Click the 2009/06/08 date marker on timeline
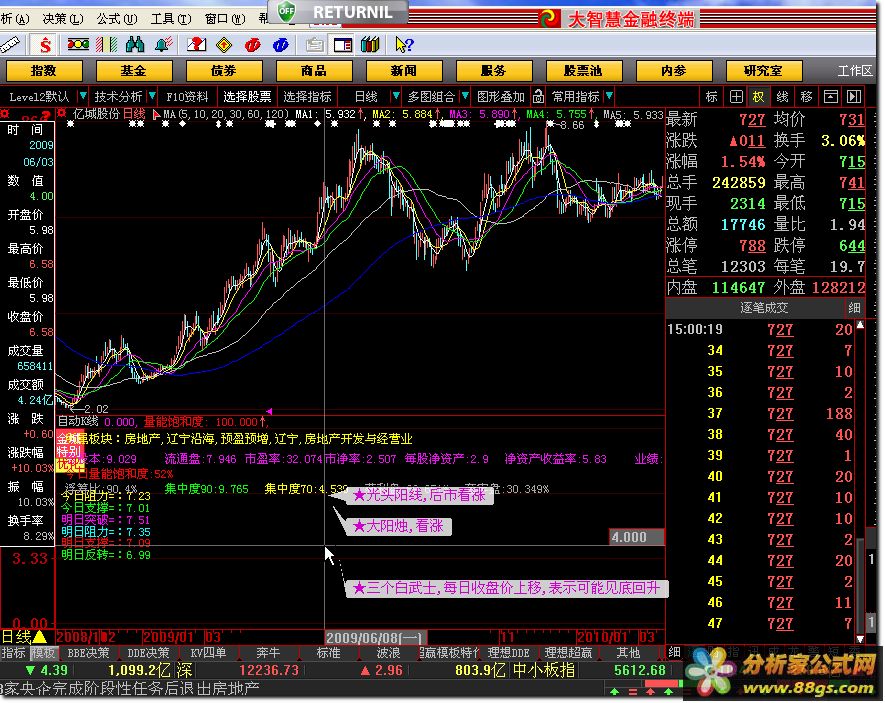885x703 pixels. tap(374, 638)
